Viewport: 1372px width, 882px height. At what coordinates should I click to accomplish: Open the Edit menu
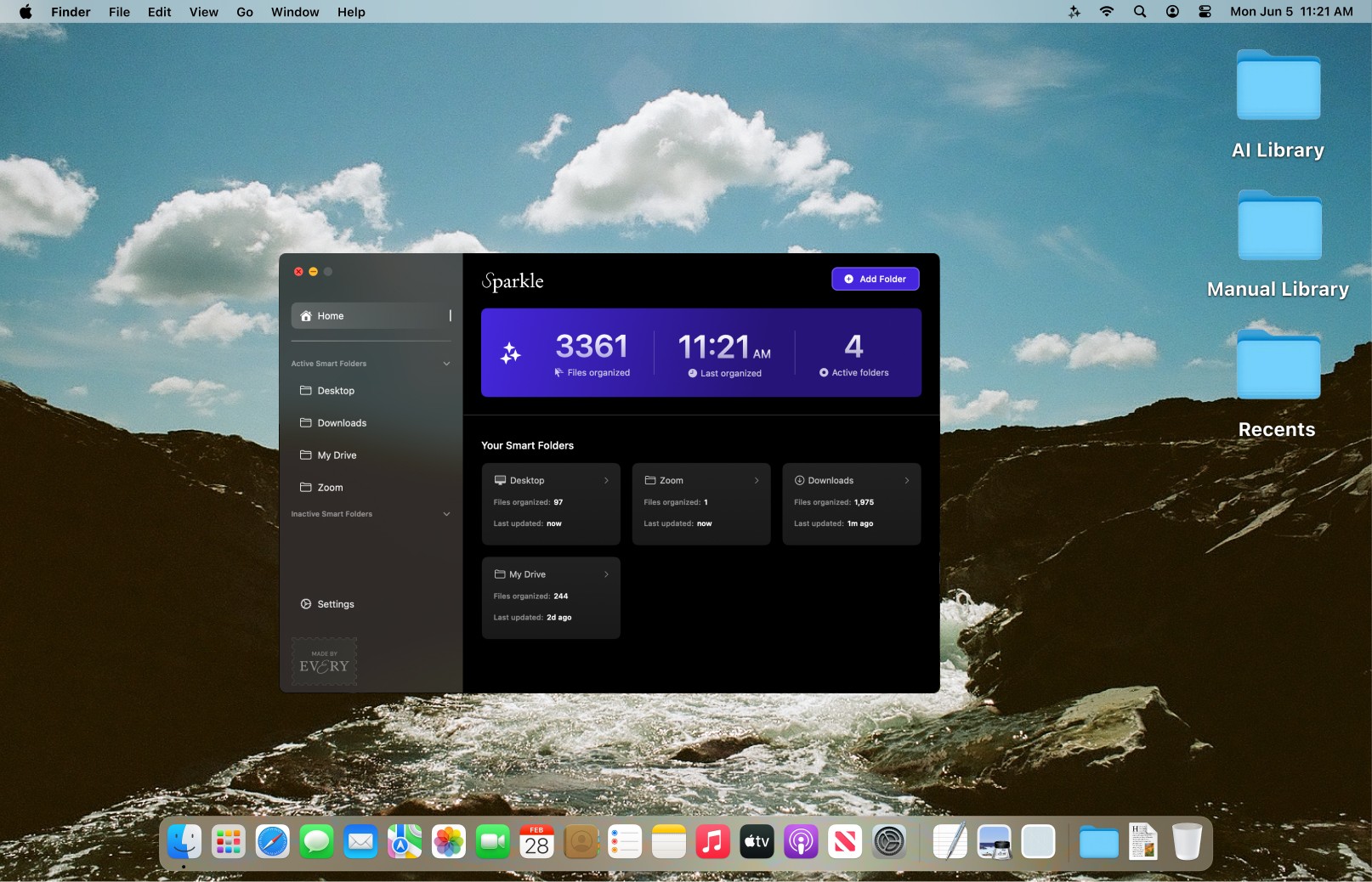[159, 12]
